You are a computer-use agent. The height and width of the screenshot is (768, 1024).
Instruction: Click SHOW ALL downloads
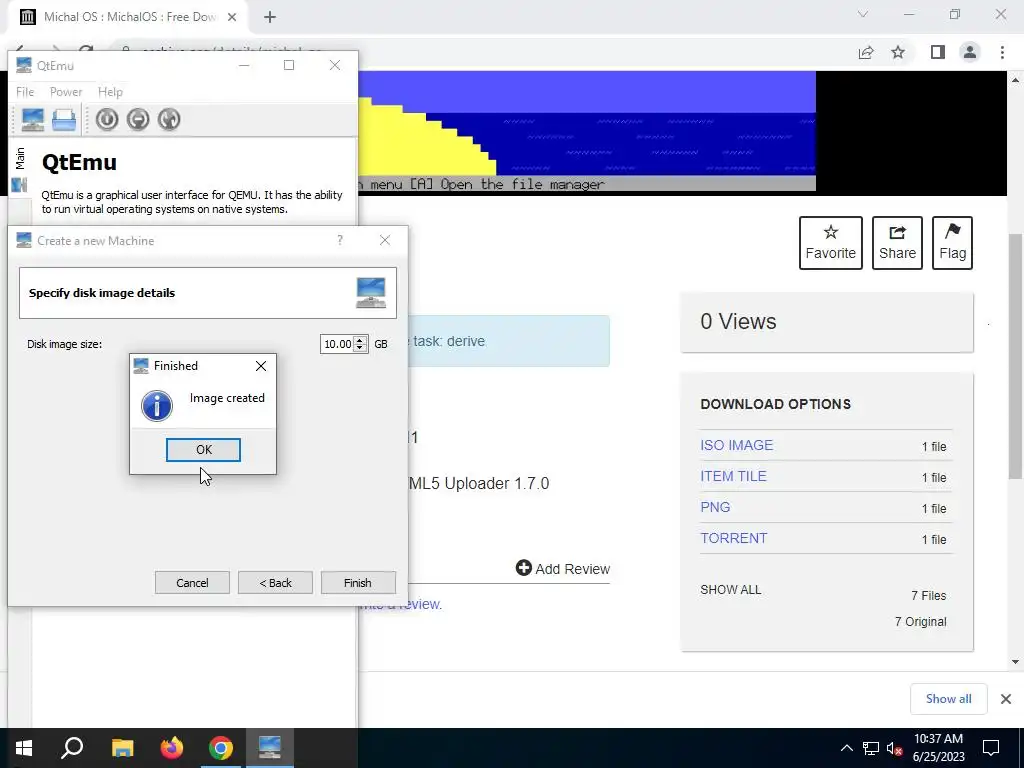[731, 590]
